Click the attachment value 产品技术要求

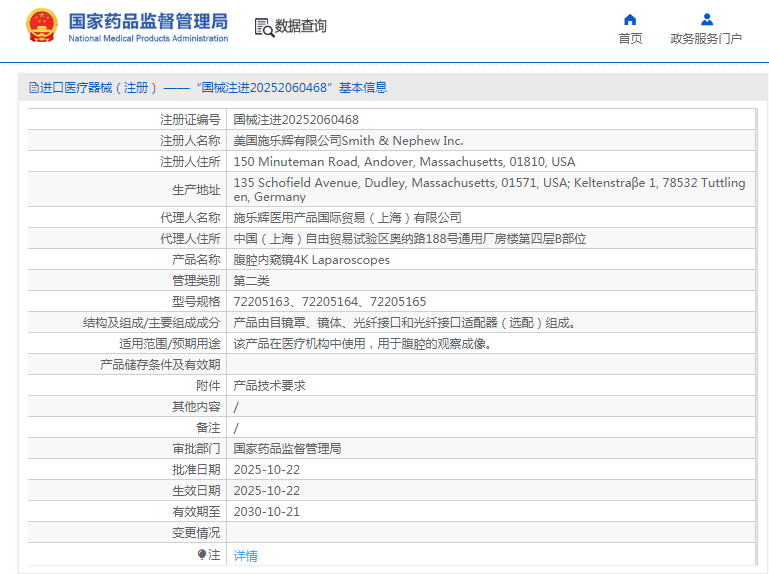point(269,385)
